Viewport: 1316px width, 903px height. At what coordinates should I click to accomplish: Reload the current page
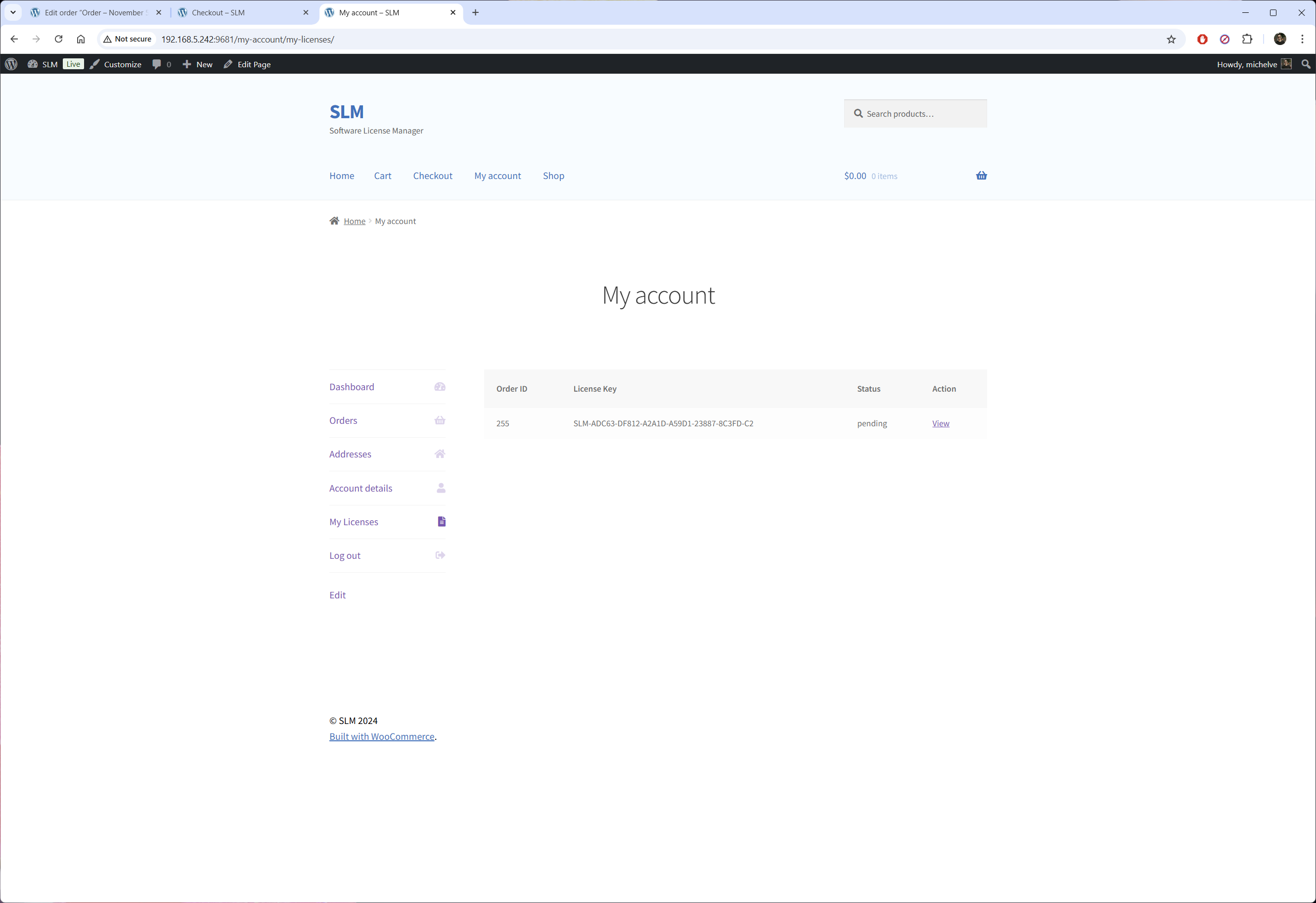58,39
